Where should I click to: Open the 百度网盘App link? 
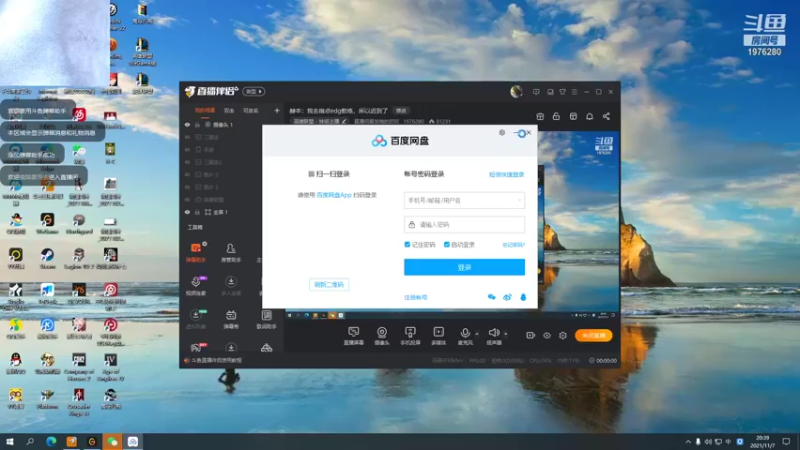coord(334,195)
